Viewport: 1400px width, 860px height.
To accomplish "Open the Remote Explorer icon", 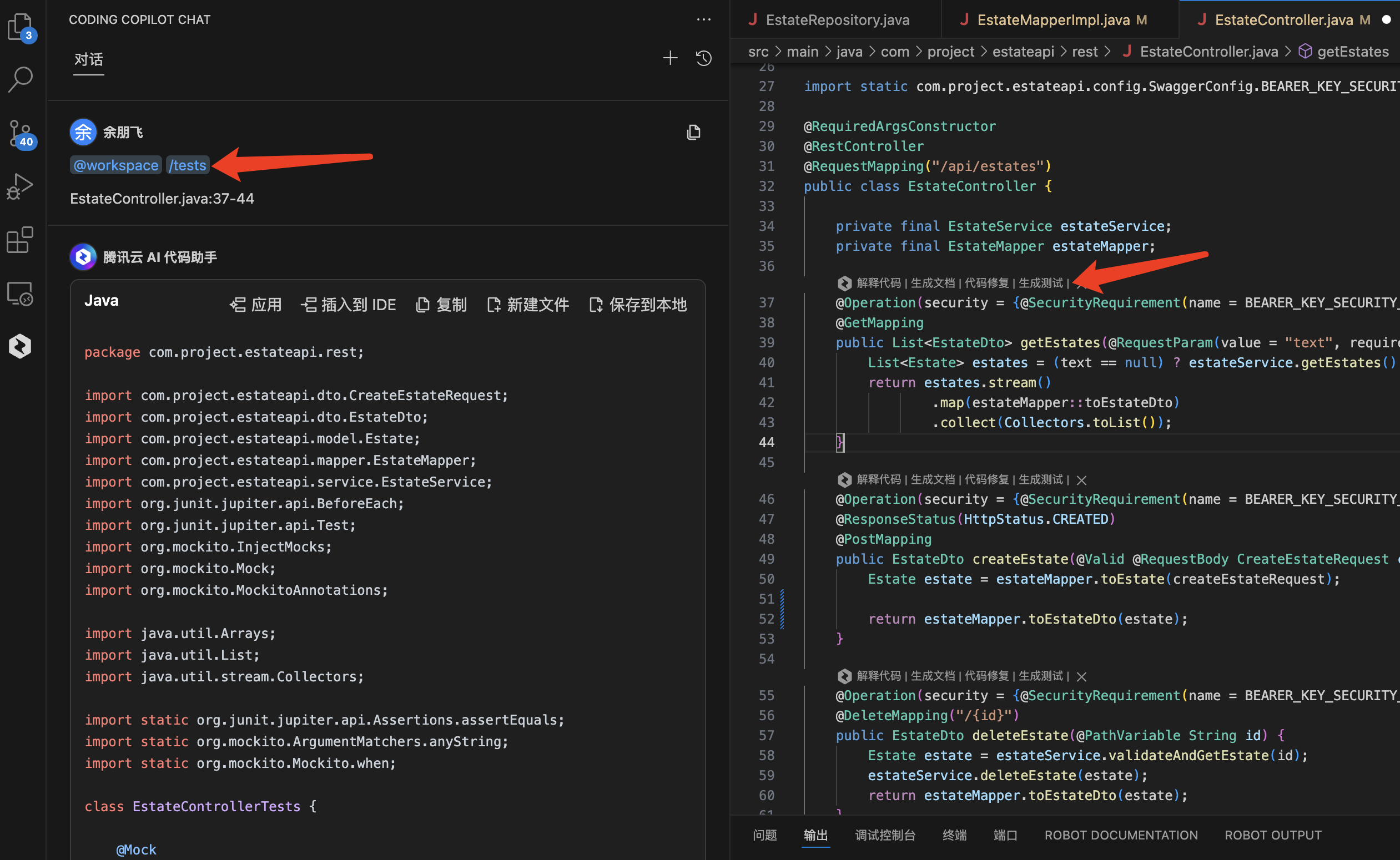I will click(x=21, y=294).
